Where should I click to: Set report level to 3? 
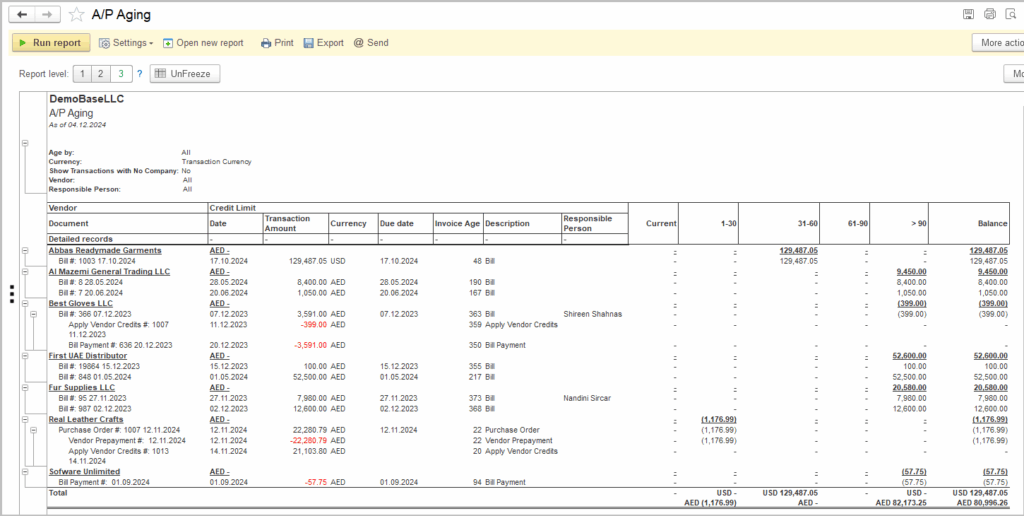pyautogui.click(x=121, y=74)
